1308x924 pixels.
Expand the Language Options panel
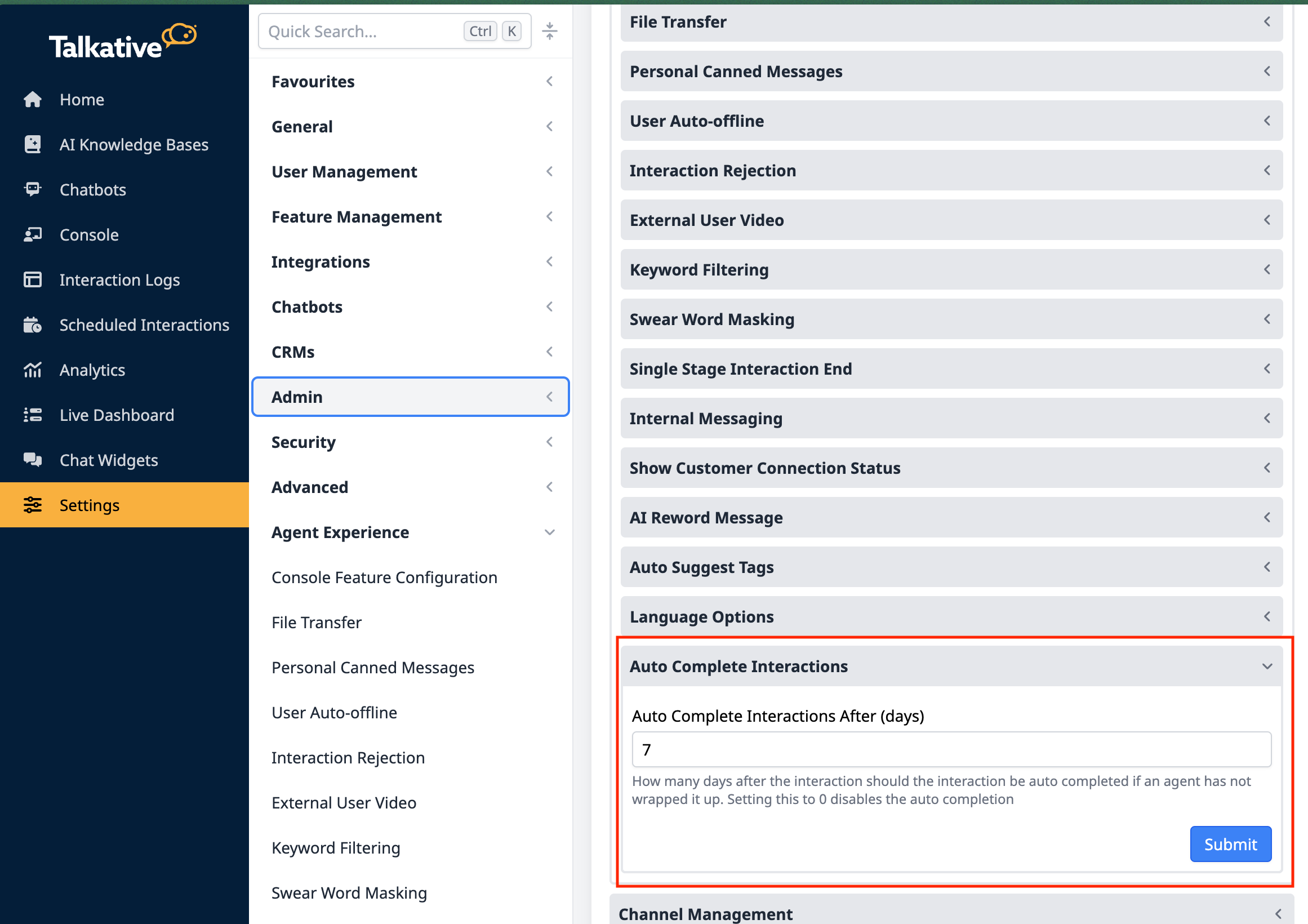951,616
